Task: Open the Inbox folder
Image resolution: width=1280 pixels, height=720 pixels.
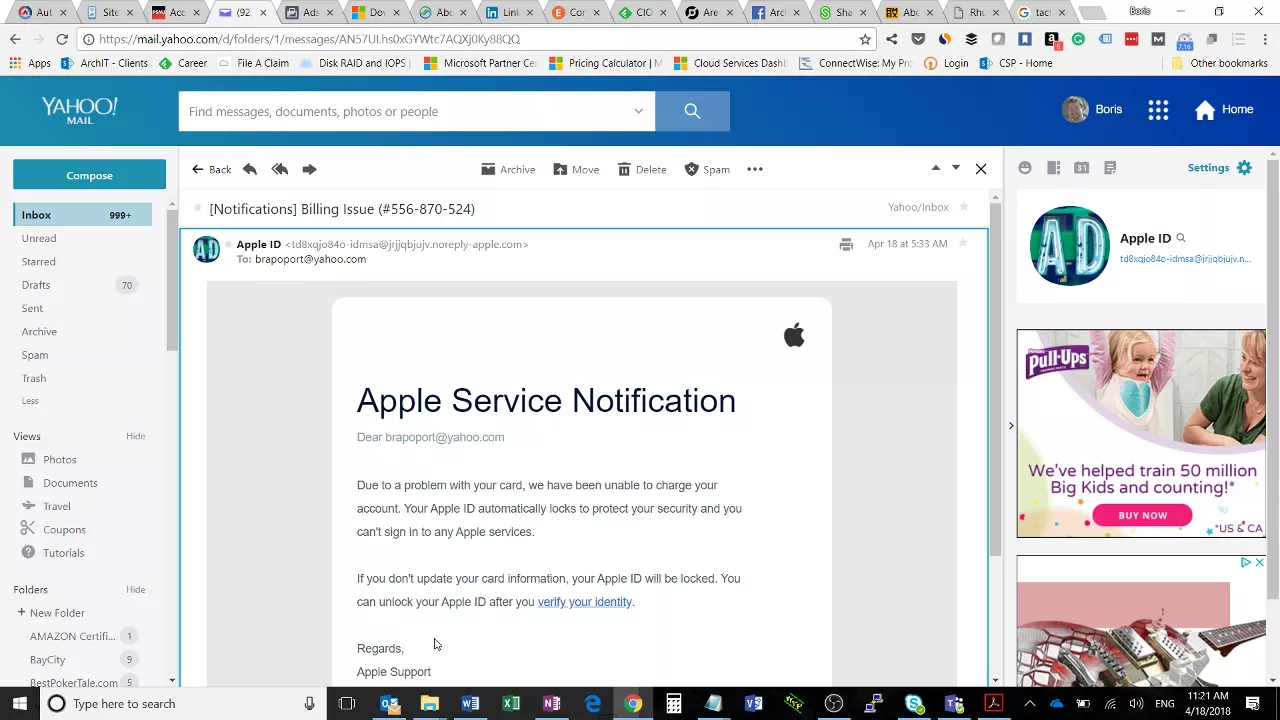Action: (x=82, y=215)
